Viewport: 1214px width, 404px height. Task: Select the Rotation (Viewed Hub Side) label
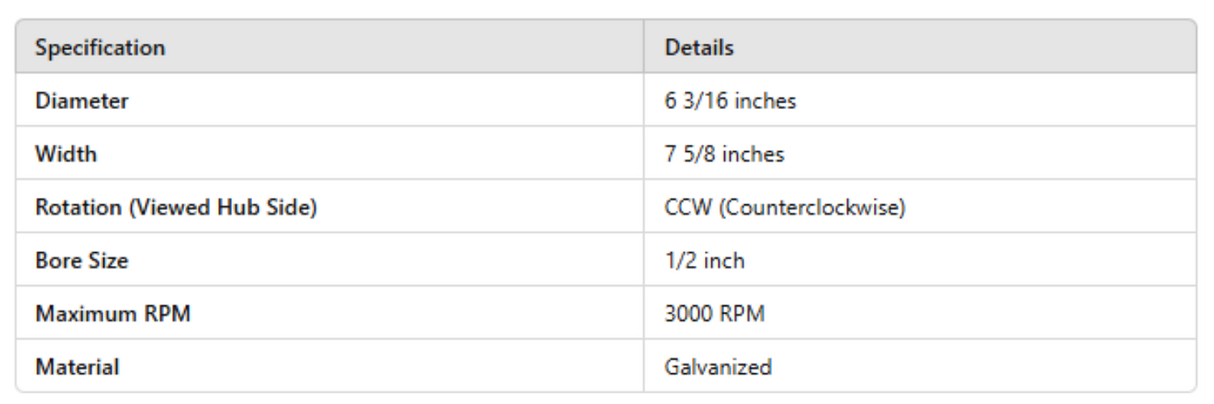click(x=175, y=208)
